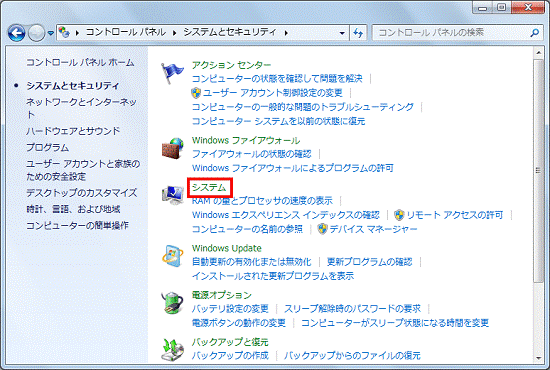Open 電源オプション heading
Viewport: 550px width, 370px height.
(222, 295)
